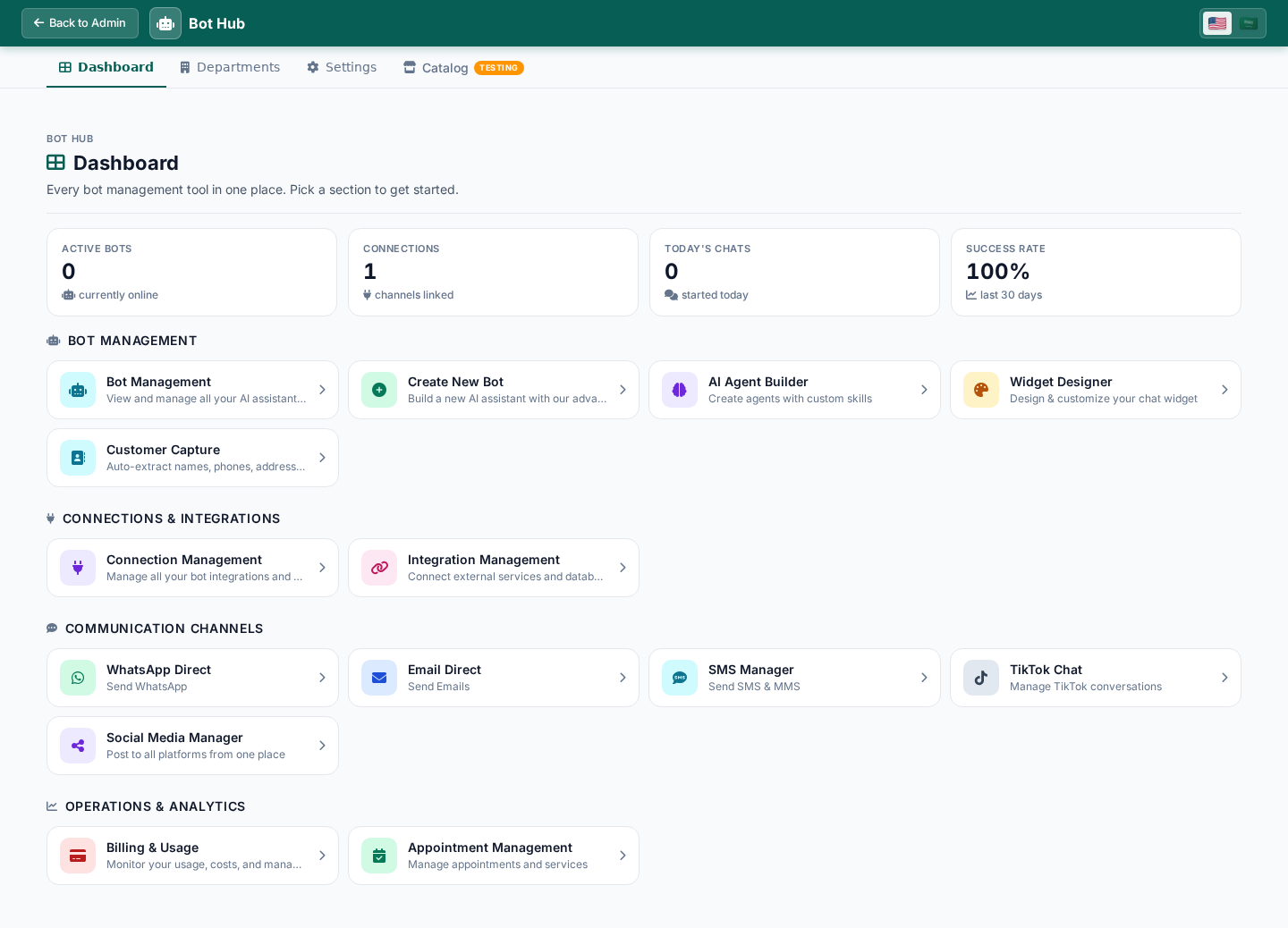Click the Widget Designer palette icon
Screen dimensions: 1288x928
point(981,390)
